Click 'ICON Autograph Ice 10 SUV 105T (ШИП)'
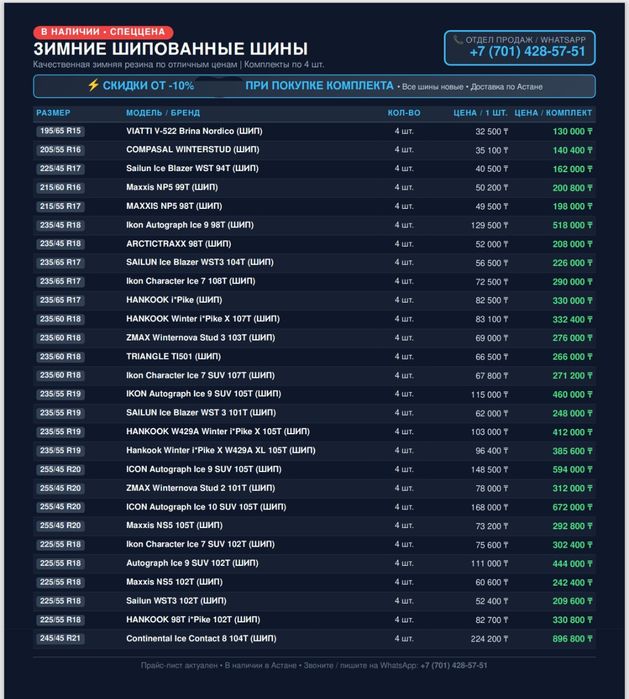Screen dimensions: 629x699 [206, 507]
